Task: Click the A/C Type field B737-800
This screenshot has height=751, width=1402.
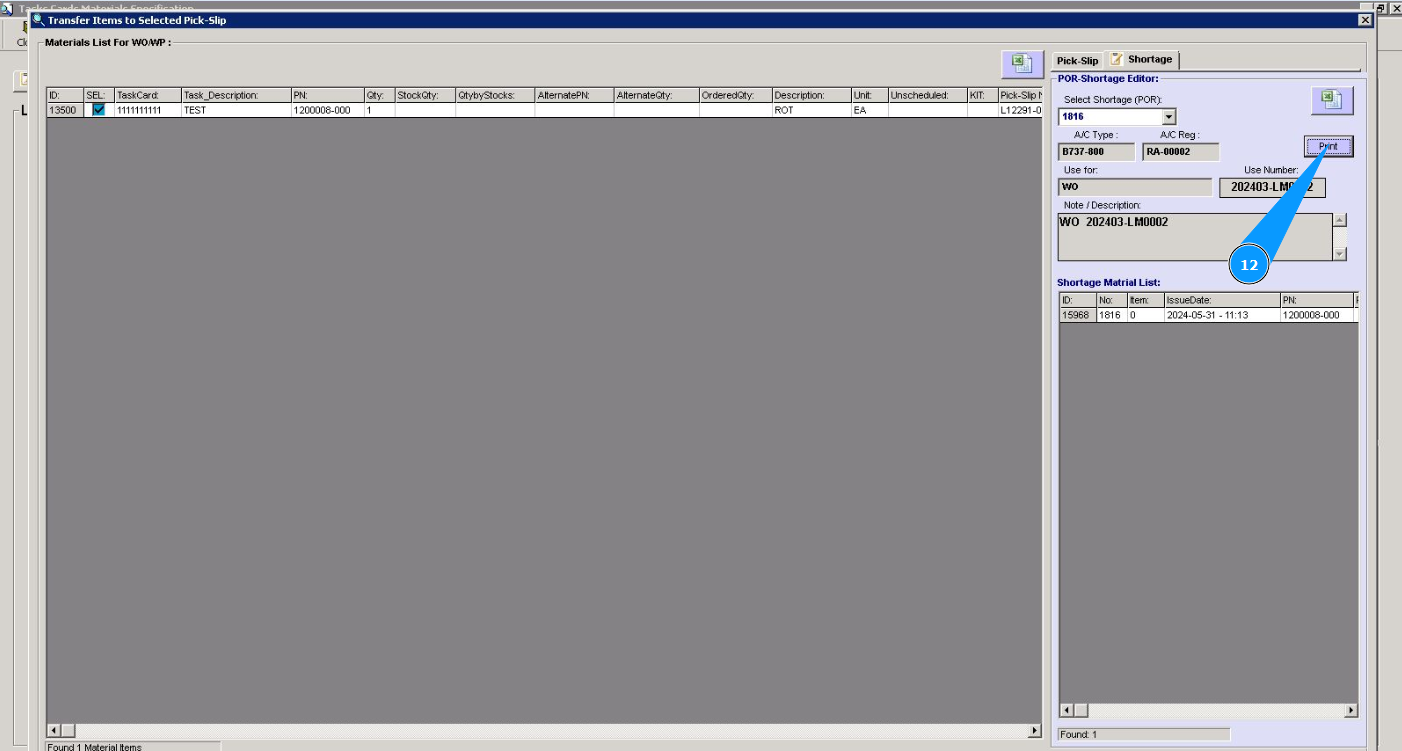Action: [x=1096, y=152]
